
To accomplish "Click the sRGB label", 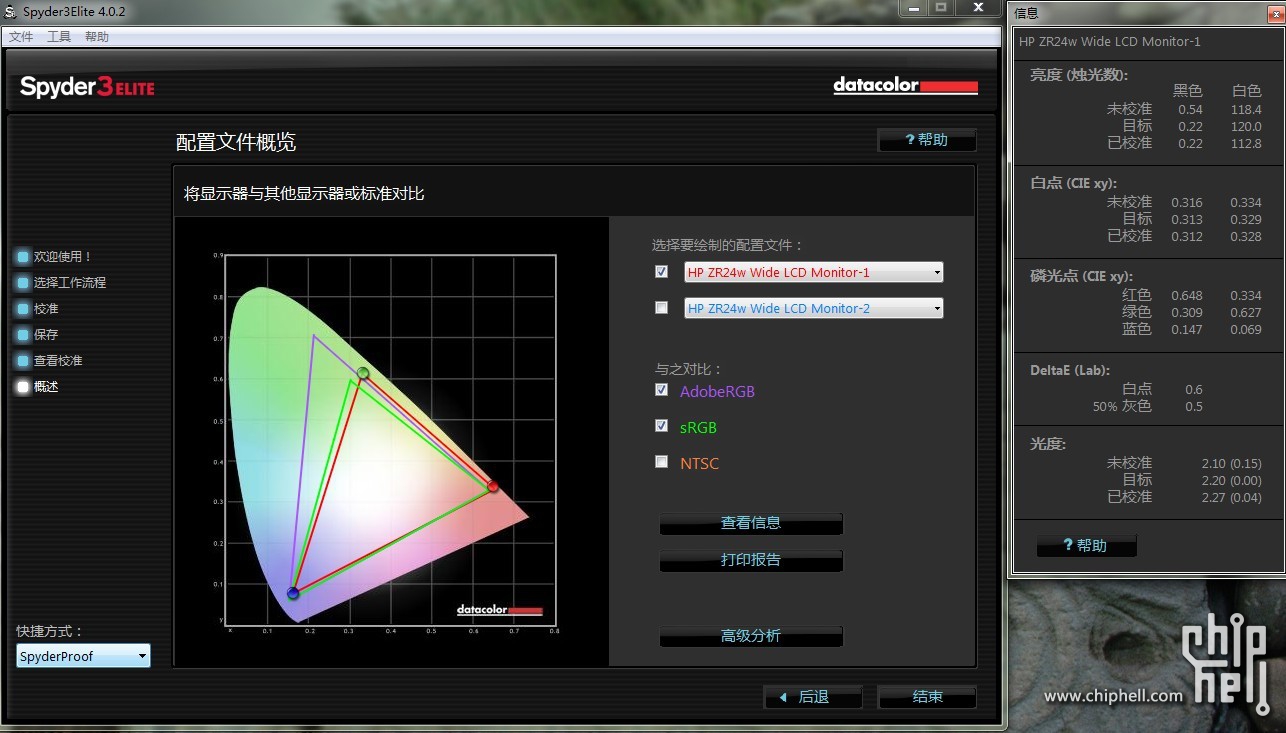I will click(x=698, y=428).
